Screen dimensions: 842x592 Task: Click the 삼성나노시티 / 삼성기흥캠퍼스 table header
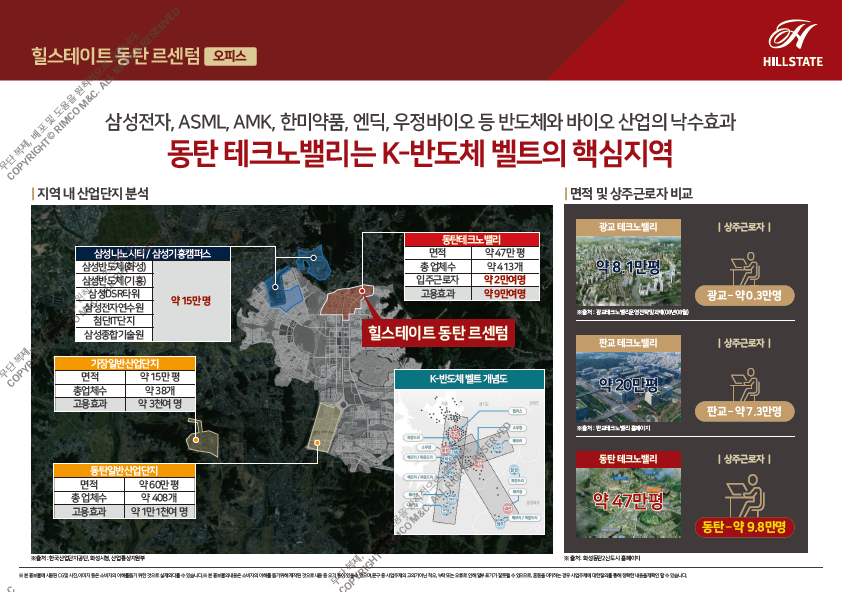153,254
